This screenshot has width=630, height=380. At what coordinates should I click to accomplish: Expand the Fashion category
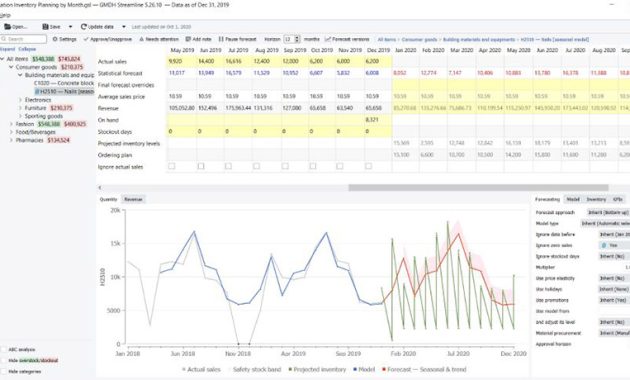[11, 124]
